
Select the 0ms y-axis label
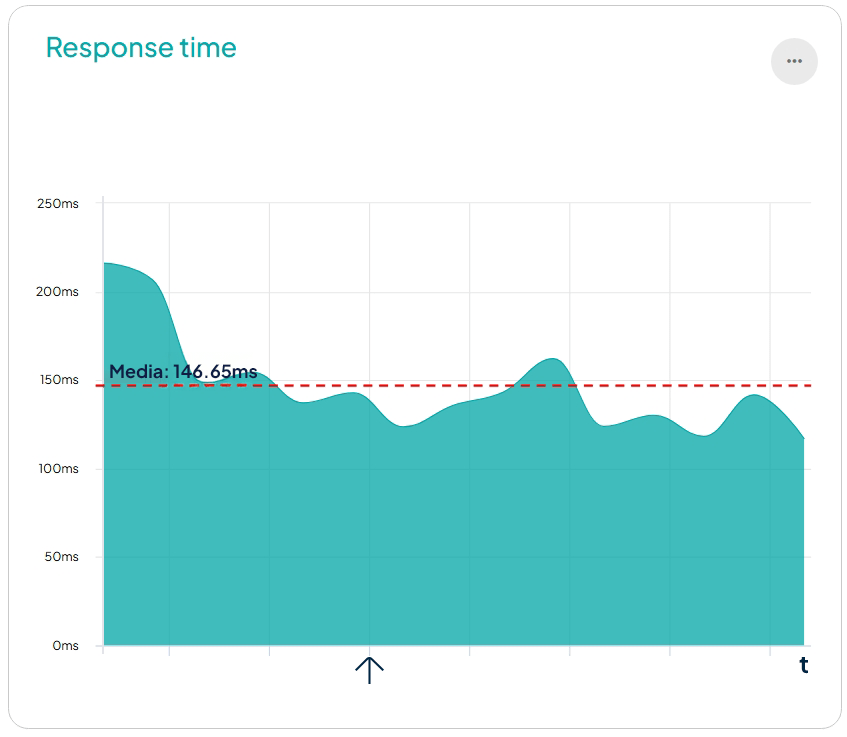64,646
